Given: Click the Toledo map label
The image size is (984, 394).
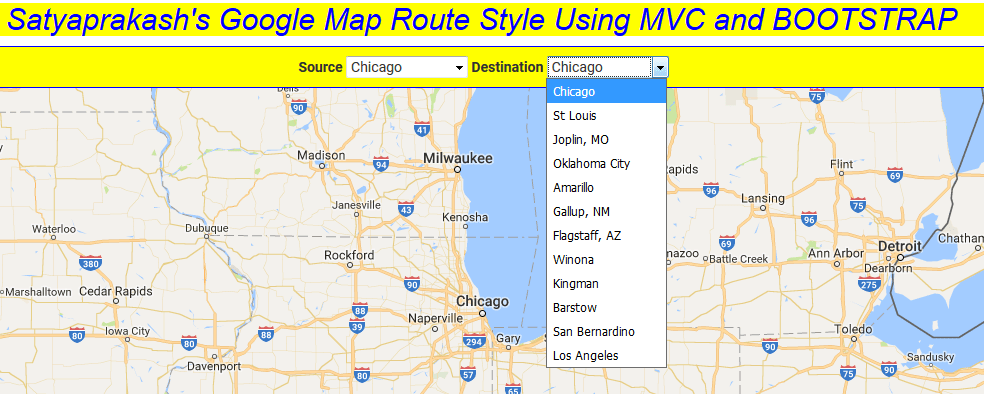Looking at the screenshot, I should 853,329.
